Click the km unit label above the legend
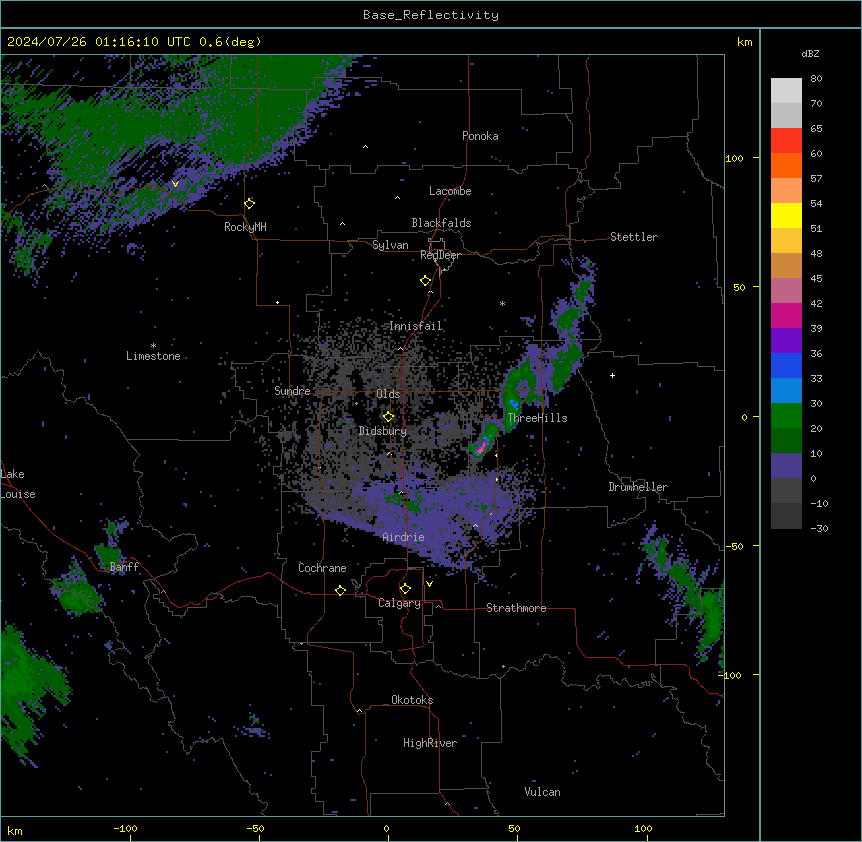Screen dimensions: 862x842 pos(745,42)
